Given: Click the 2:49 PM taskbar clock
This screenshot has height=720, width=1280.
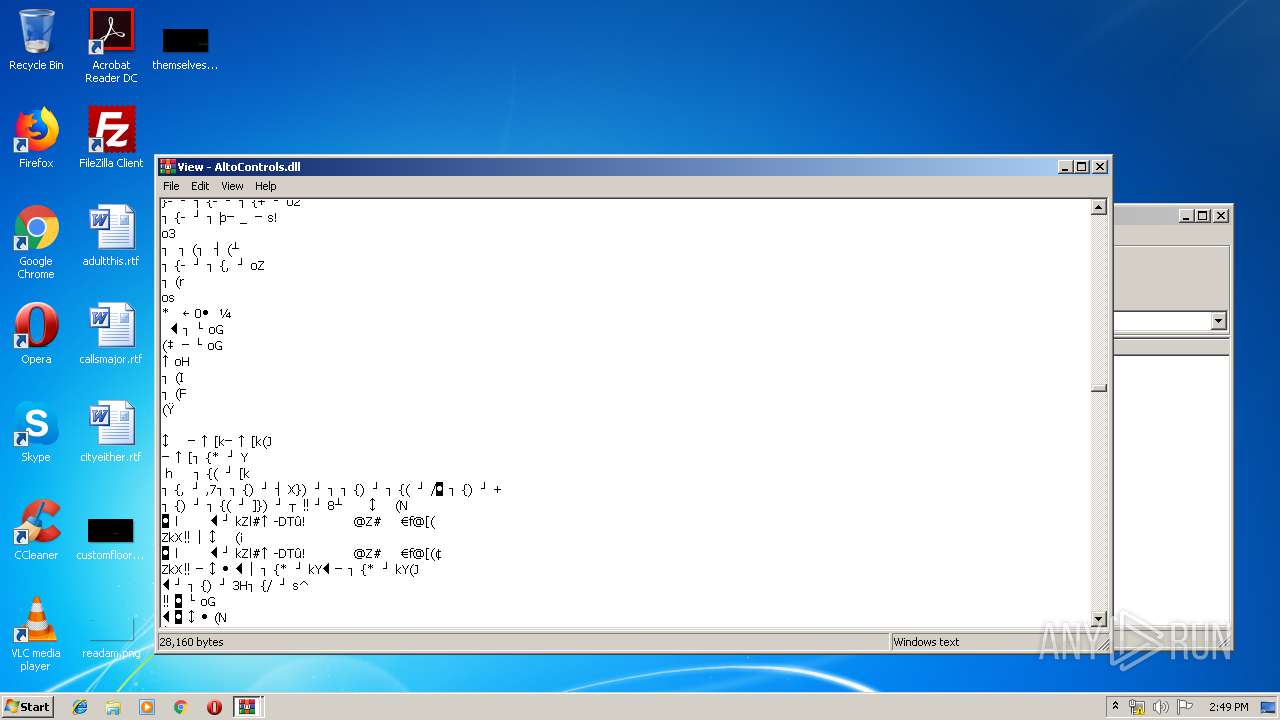Looking at the screenshot, I should pos(1228,707).
